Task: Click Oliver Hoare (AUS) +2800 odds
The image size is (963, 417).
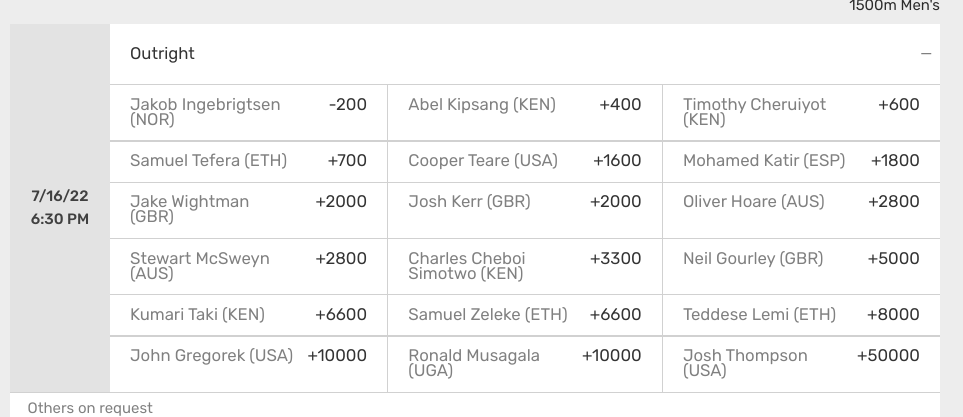Action: [801, 211]
